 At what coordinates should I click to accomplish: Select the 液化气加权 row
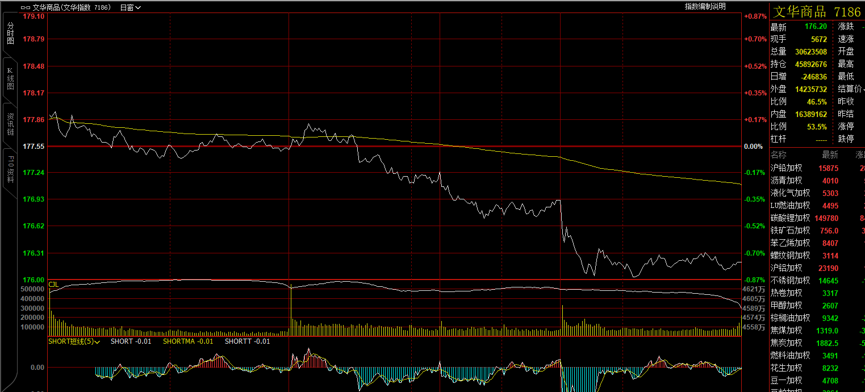pyautogui.click(x=818, y=193)
